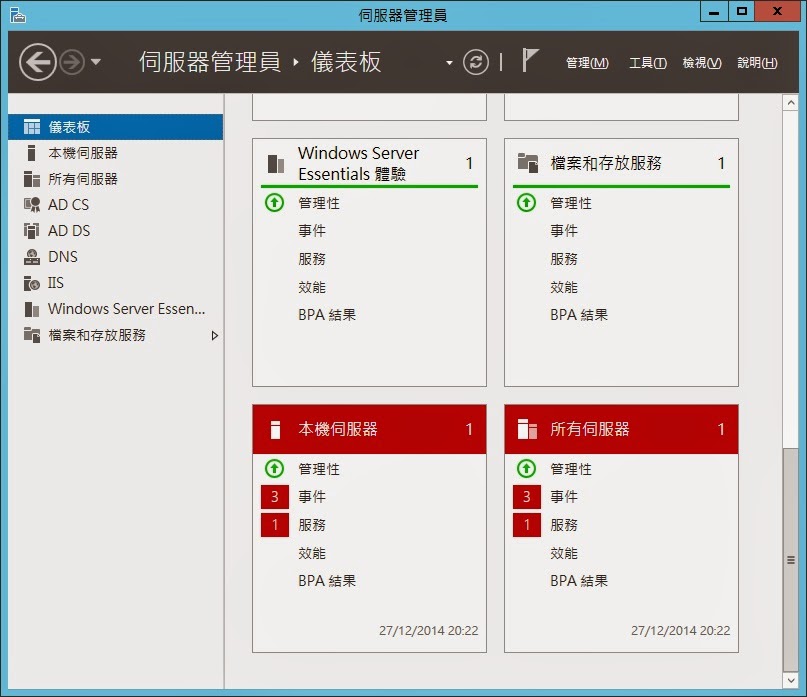Screen dimensions: 807x697
Task: Open DNS in the sidebar
Action: [x=116, y=257]
